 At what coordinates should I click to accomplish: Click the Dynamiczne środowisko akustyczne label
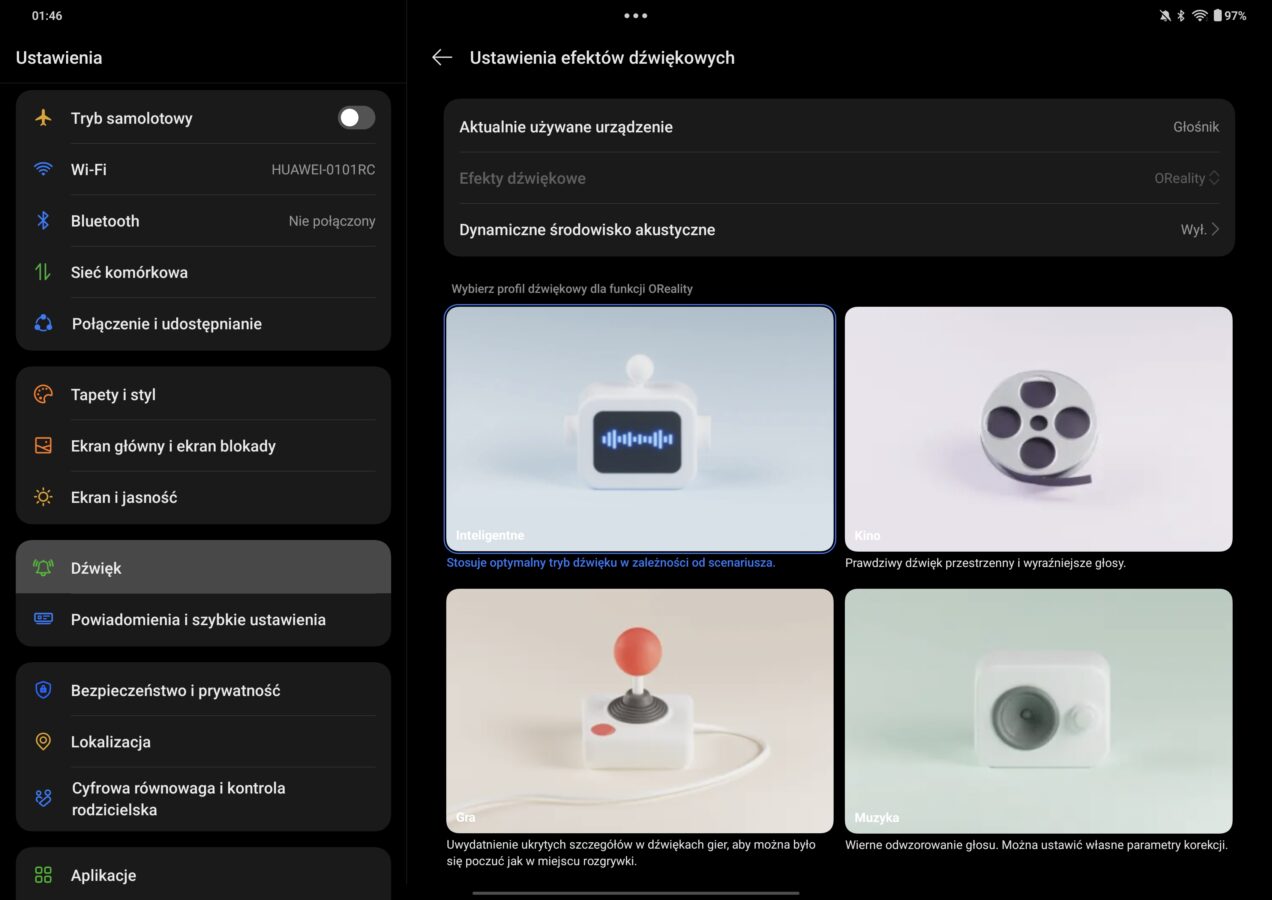(x=587, y=229)
